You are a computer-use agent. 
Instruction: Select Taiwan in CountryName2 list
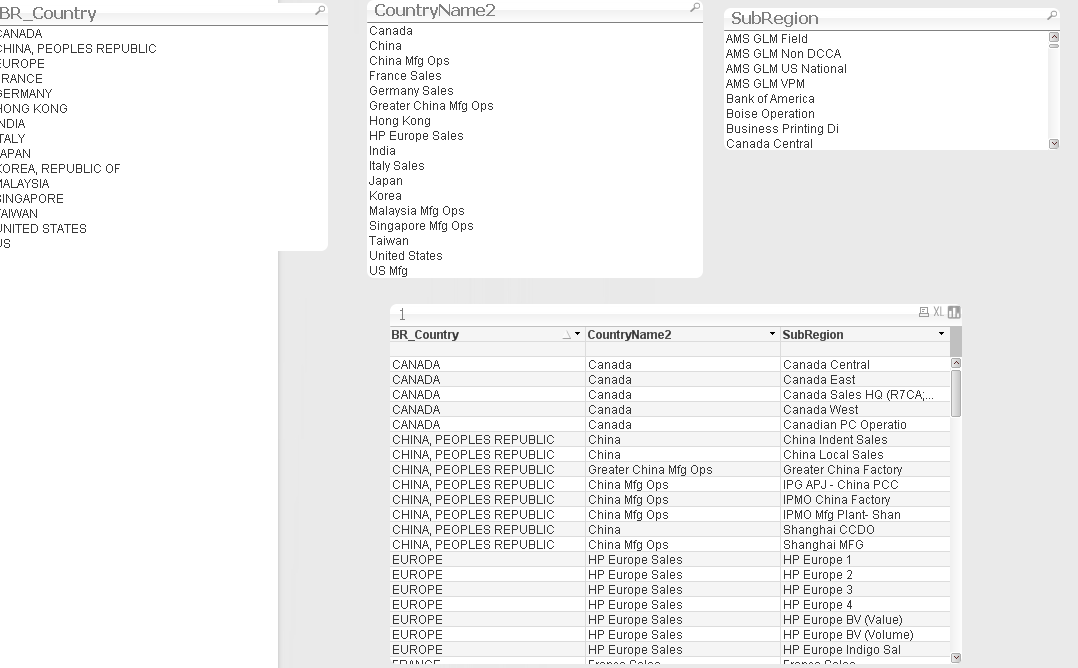click(388, 241)
